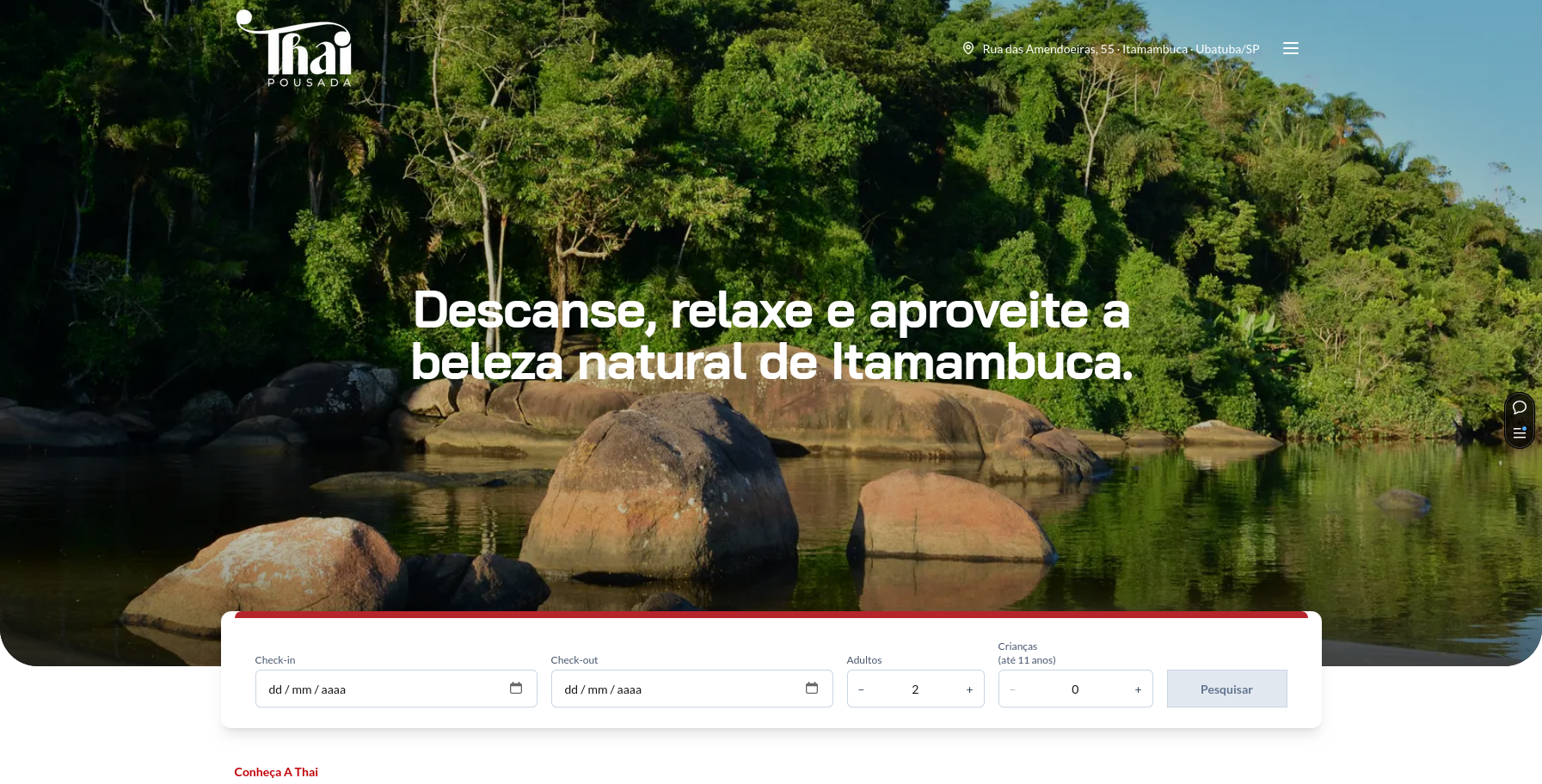Open the hamburger navigation menu
The width and height of the screenshot is (1542, 784).
click(1291, 48)
